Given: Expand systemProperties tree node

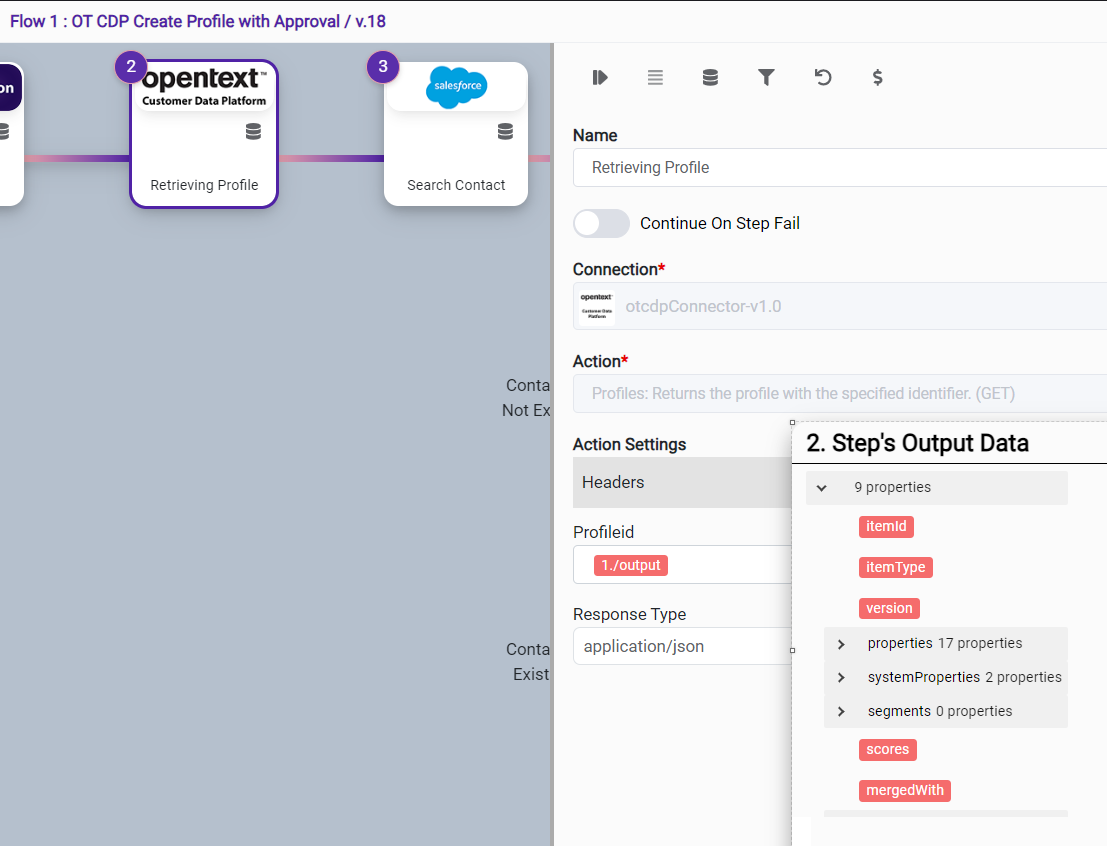Looking at the screenshot, I should coord(841,678).
